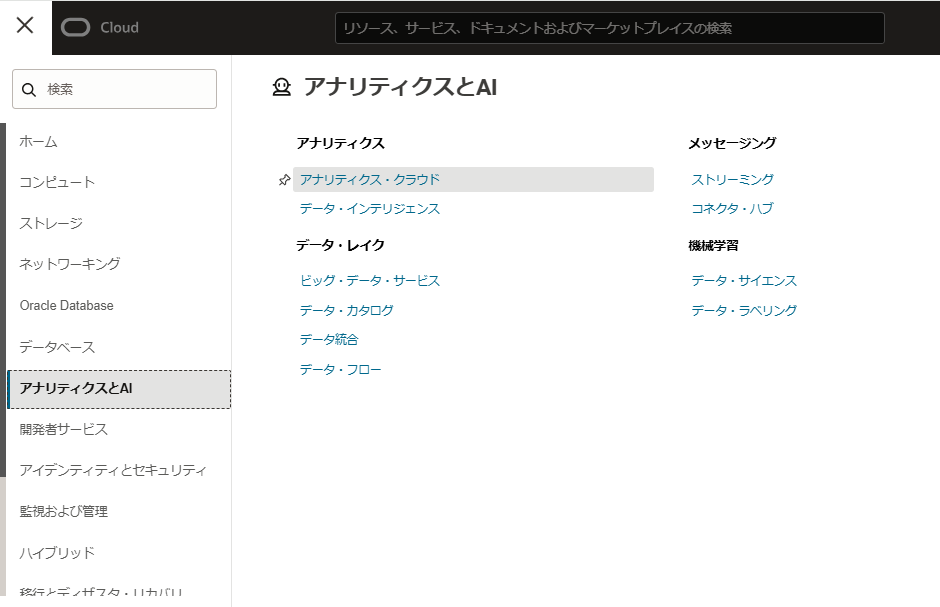Screen dimensions: 940x607
Task: Open データ・フロー link
Action: 341,370
